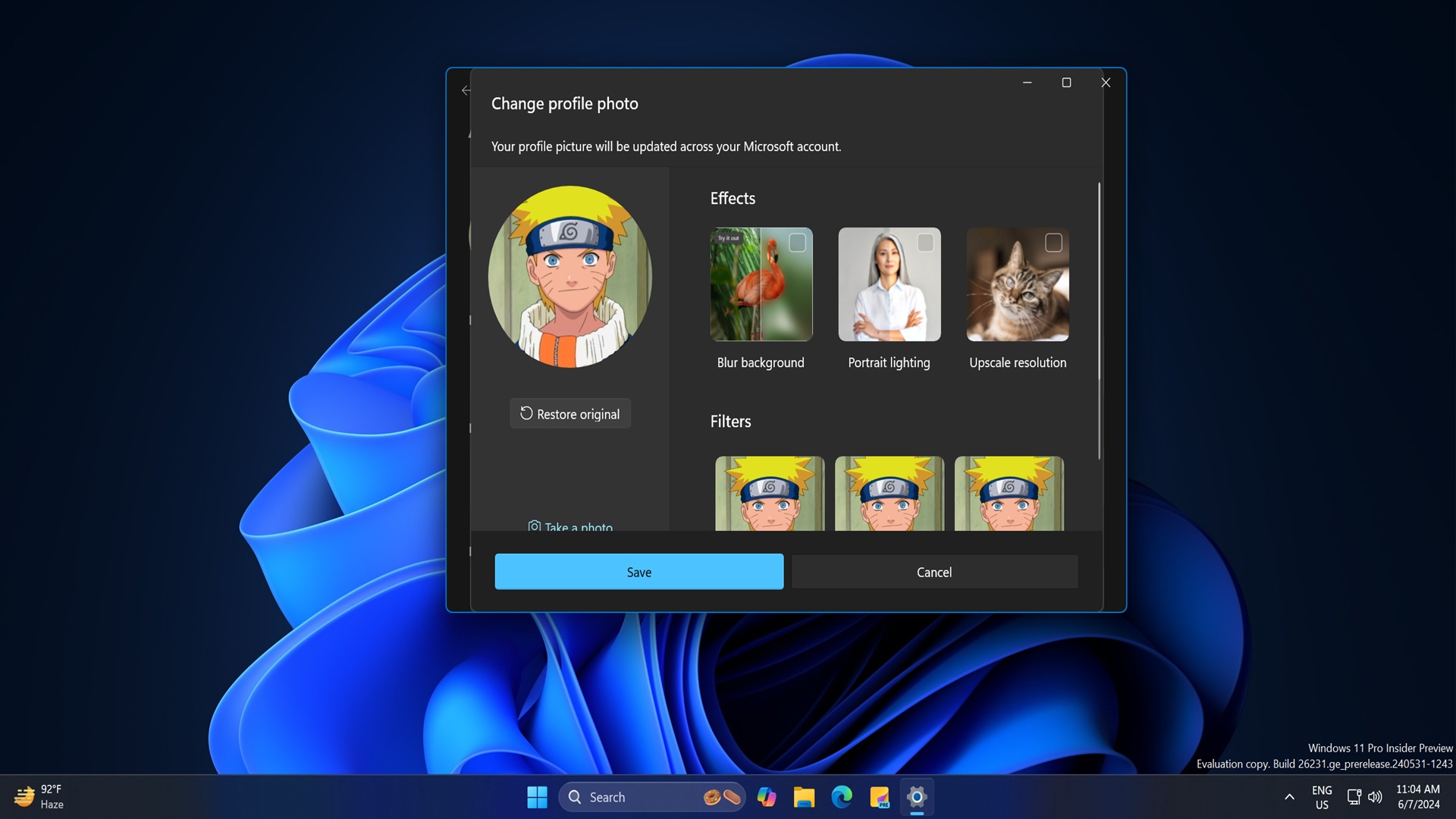Image resolution: width=1456 pixels, height=819 pixels.
Task: Check the Portrait lighting effect checkbox
Action: pyautogui.click(x=925, y=243)
